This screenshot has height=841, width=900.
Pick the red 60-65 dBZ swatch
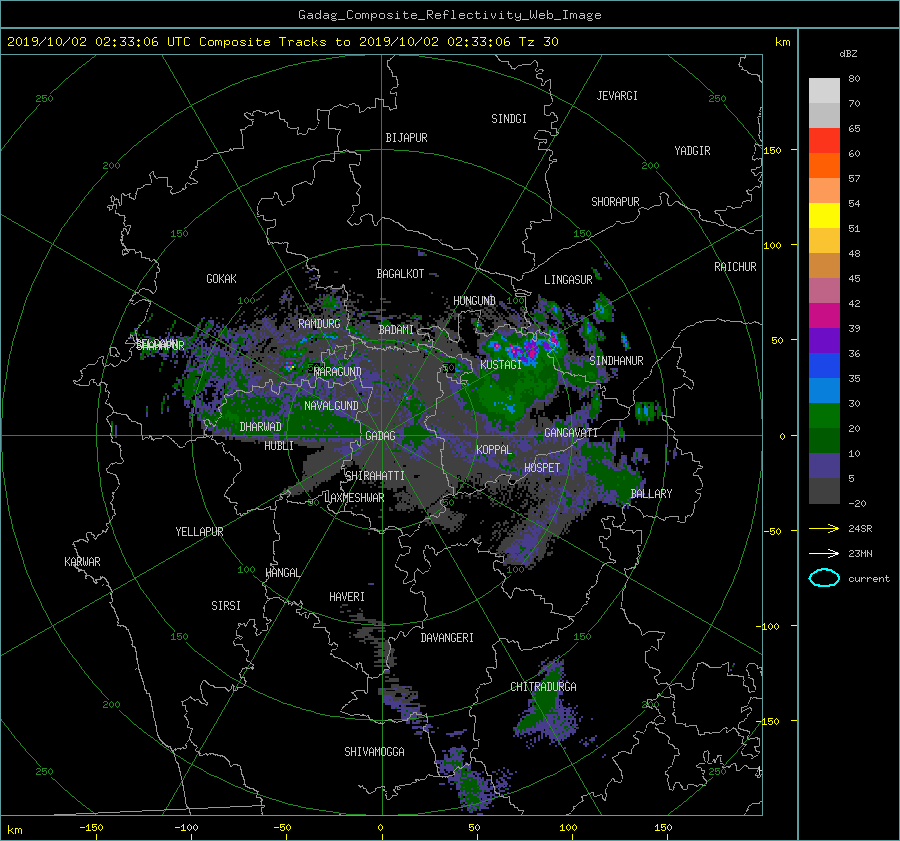pyautogui.click(x=824, y=140)
